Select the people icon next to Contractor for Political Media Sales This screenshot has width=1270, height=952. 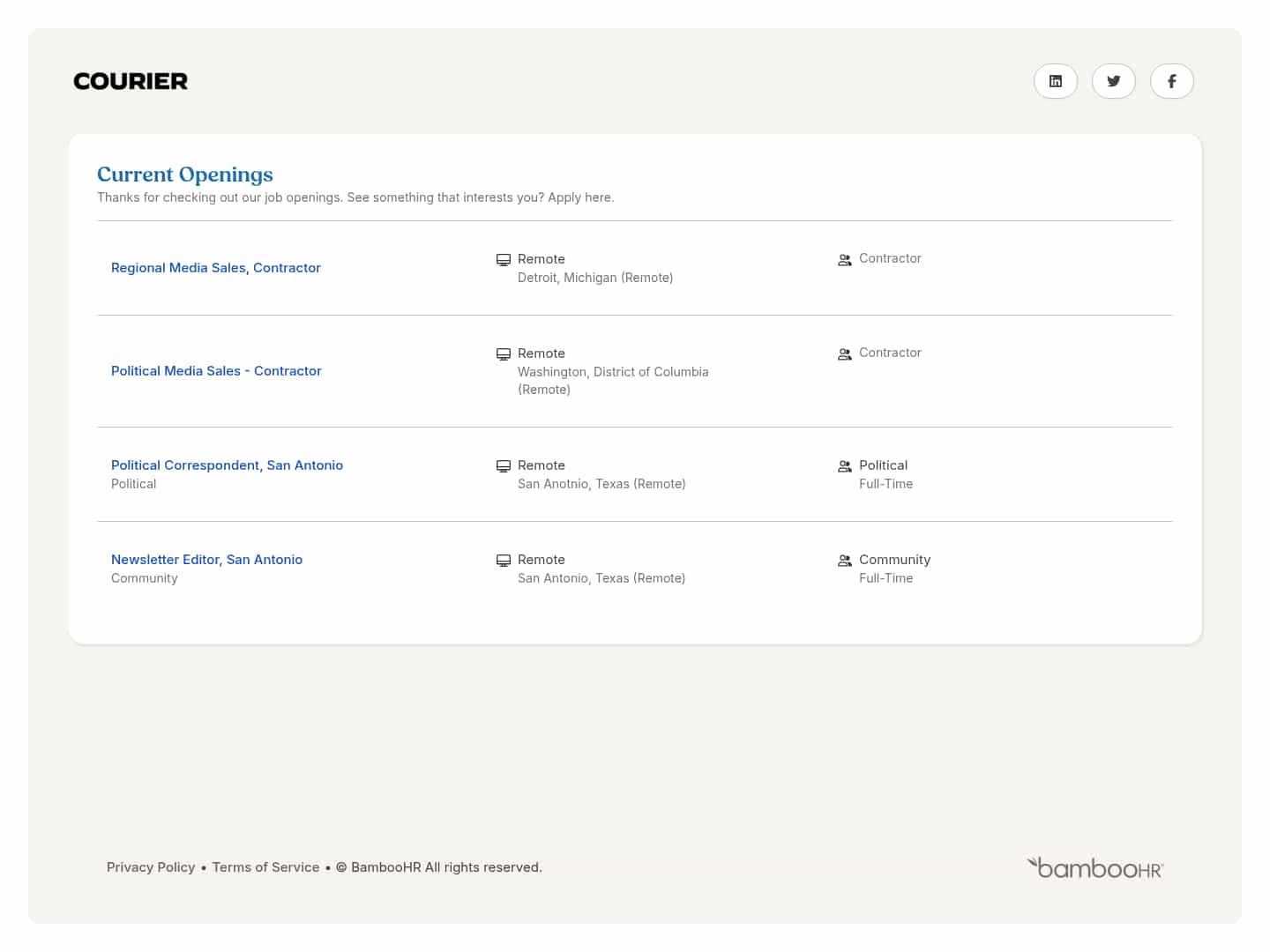[x=845, y=353]
